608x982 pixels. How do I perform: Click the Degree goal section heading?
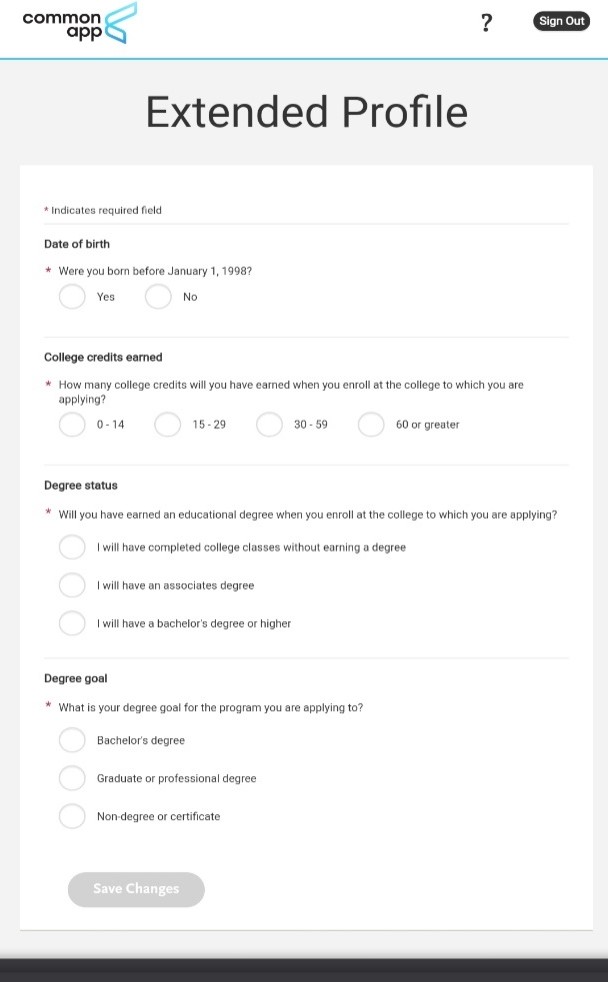tap(77, 679)
